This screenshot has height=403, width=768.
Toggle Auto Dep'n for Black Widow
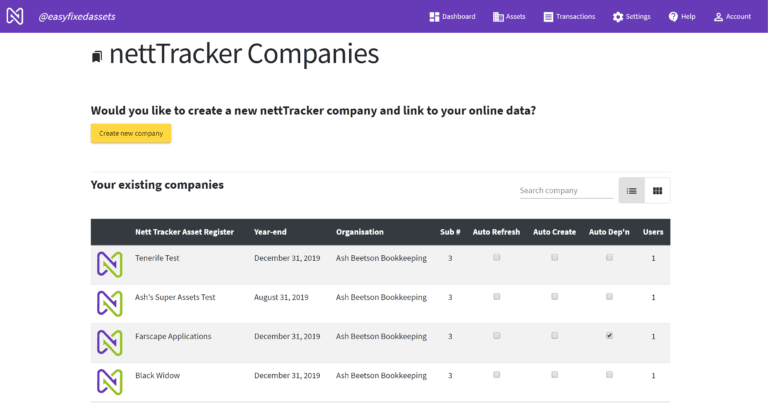point(609,375)
